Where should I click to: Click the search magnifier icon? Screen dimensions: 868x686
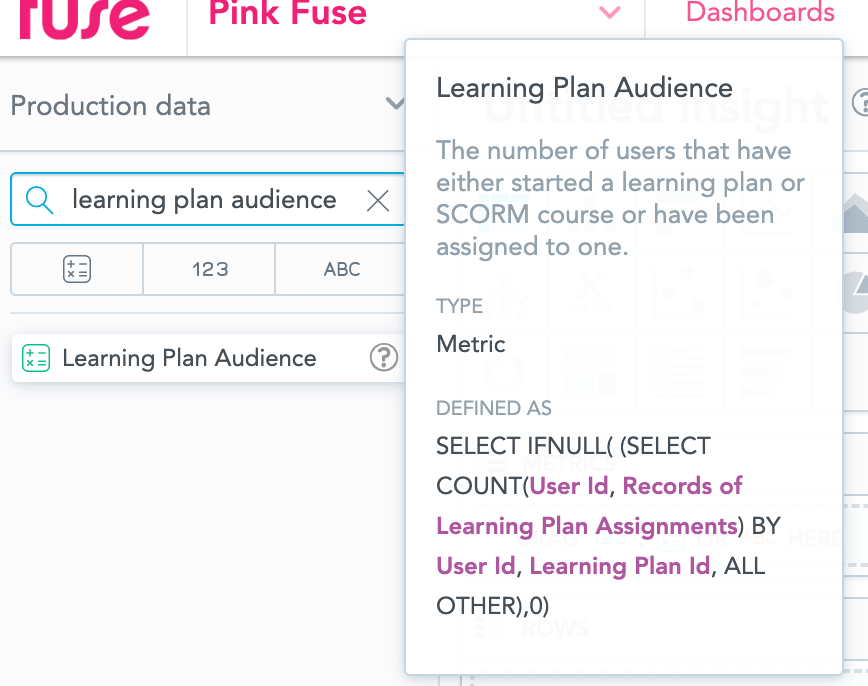click(x=39, y=200)
